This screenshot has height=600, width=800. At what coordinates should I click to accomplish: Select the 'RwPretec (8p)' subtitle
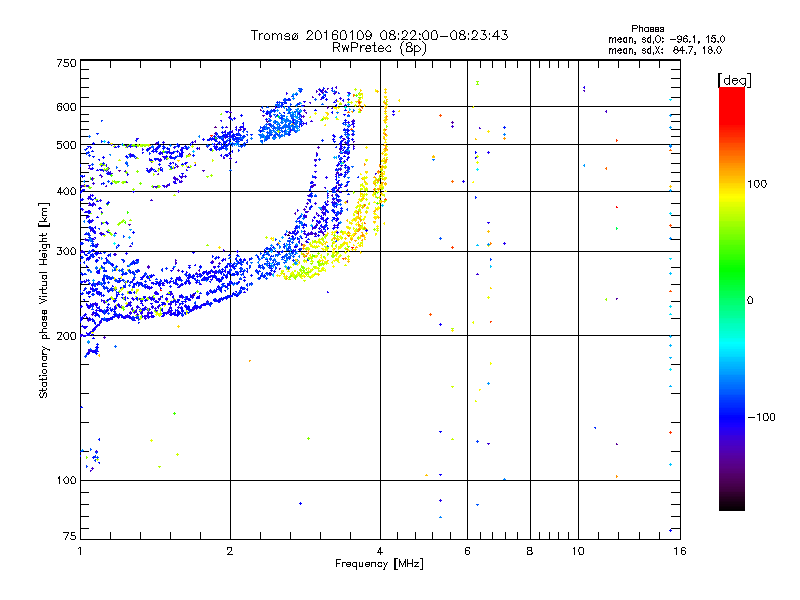[x=379, y=48]
